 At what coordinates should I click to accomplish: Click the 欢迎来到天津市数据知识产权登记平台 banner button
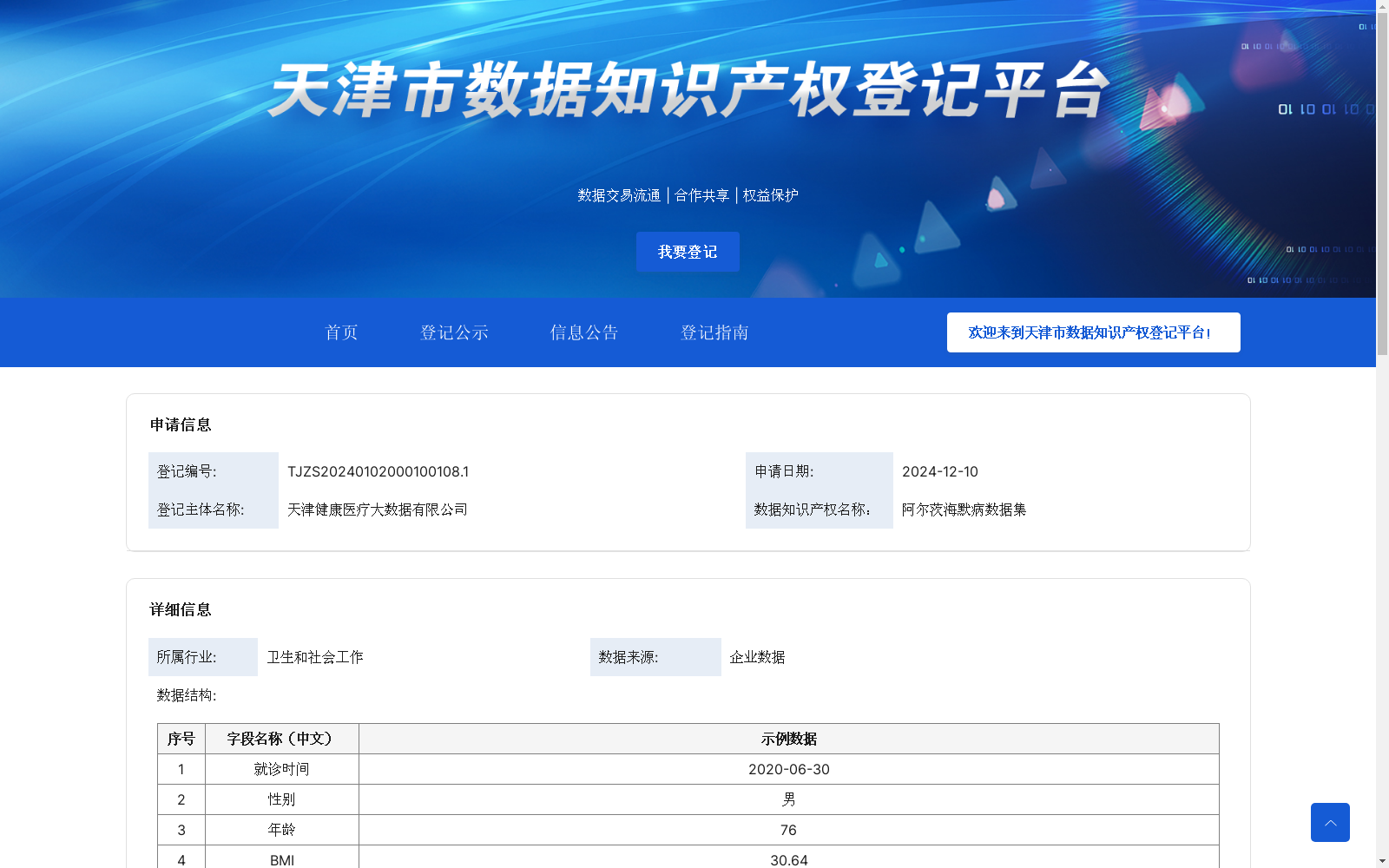pos(1093,332)
